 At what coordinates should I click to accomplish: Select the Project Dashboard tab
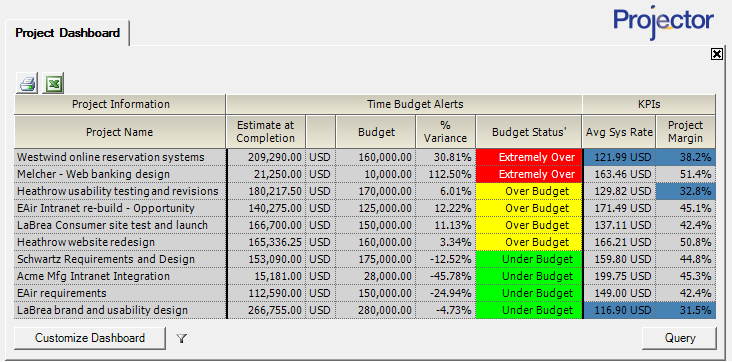coord(68,33)
